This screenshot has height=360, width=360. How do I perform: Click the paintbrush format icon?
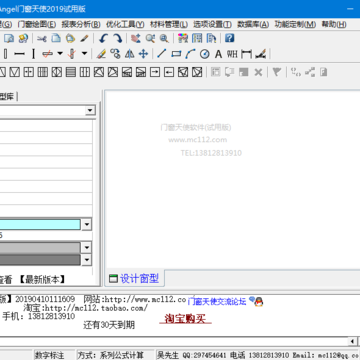tap(84, 38)
